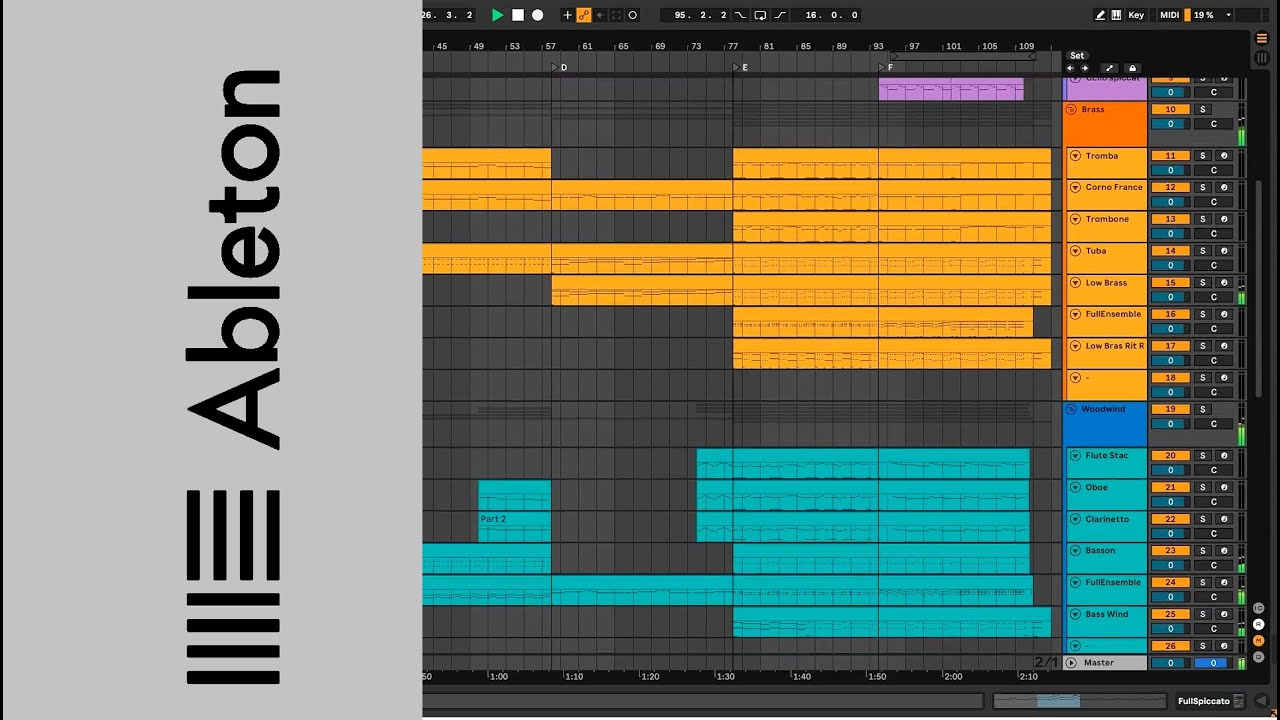
Task: Switch to Session view with the vertical-lines icon
Action: pos(1261,58)
